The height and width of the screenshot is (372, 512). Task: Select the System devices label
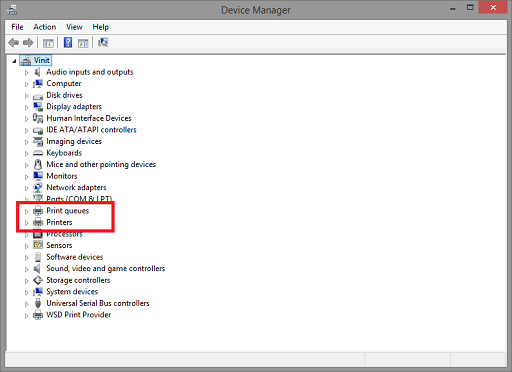tap(72, 292)
